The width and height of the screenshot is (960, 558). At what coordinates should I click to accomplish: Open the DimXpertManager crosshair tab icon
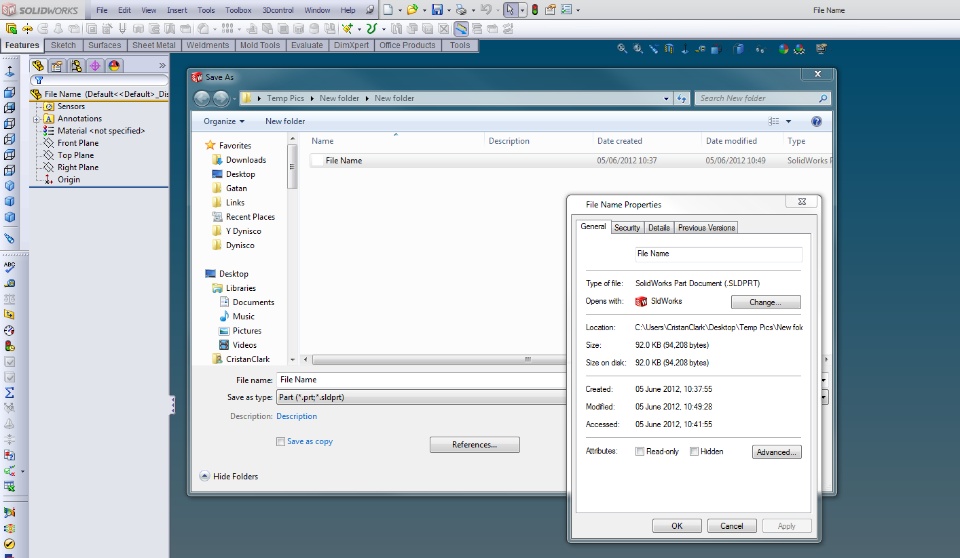(x=95, y=66)
